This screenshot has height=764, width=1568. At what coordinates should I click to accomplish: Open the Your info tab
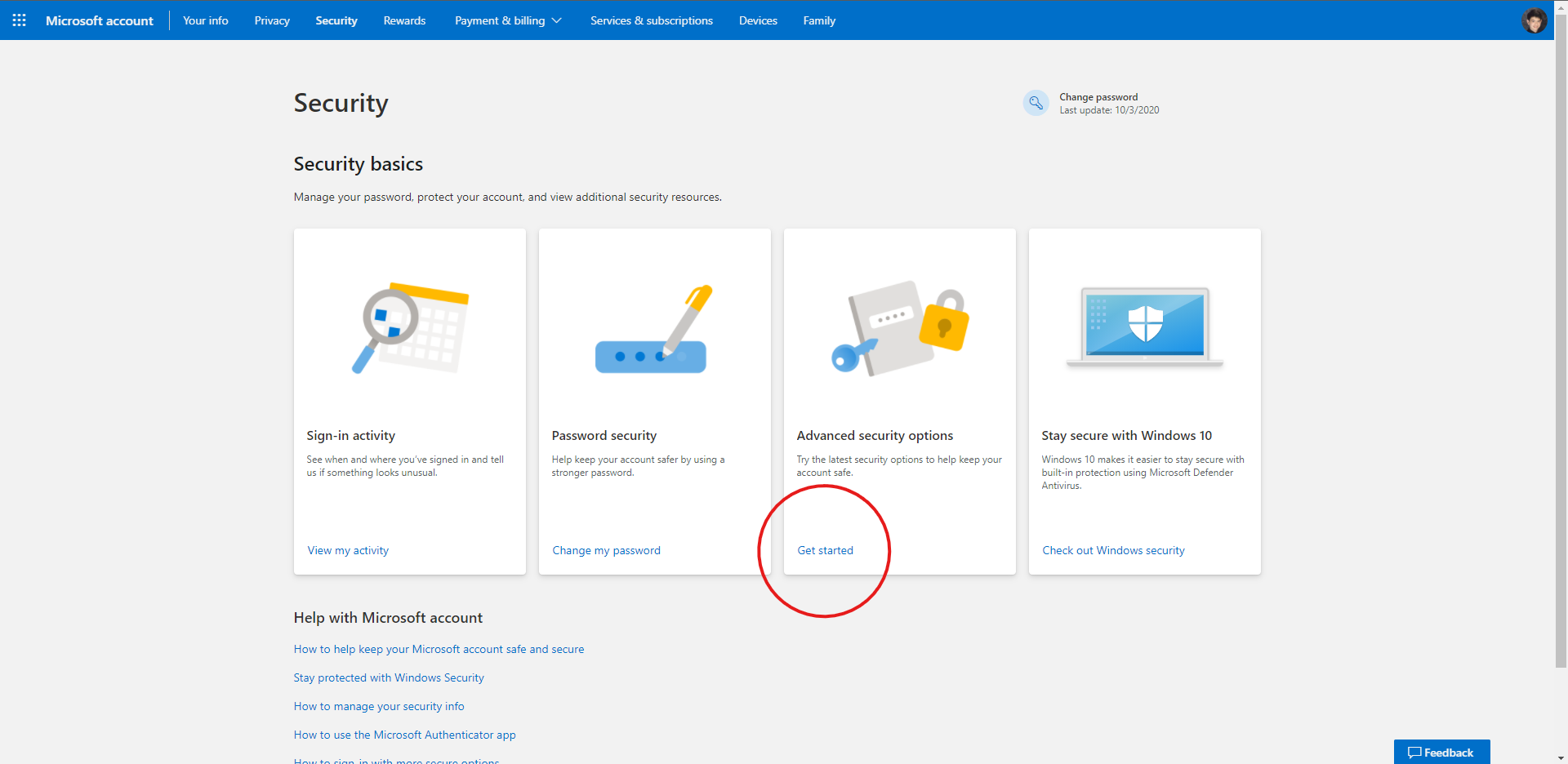coord(206,20)
